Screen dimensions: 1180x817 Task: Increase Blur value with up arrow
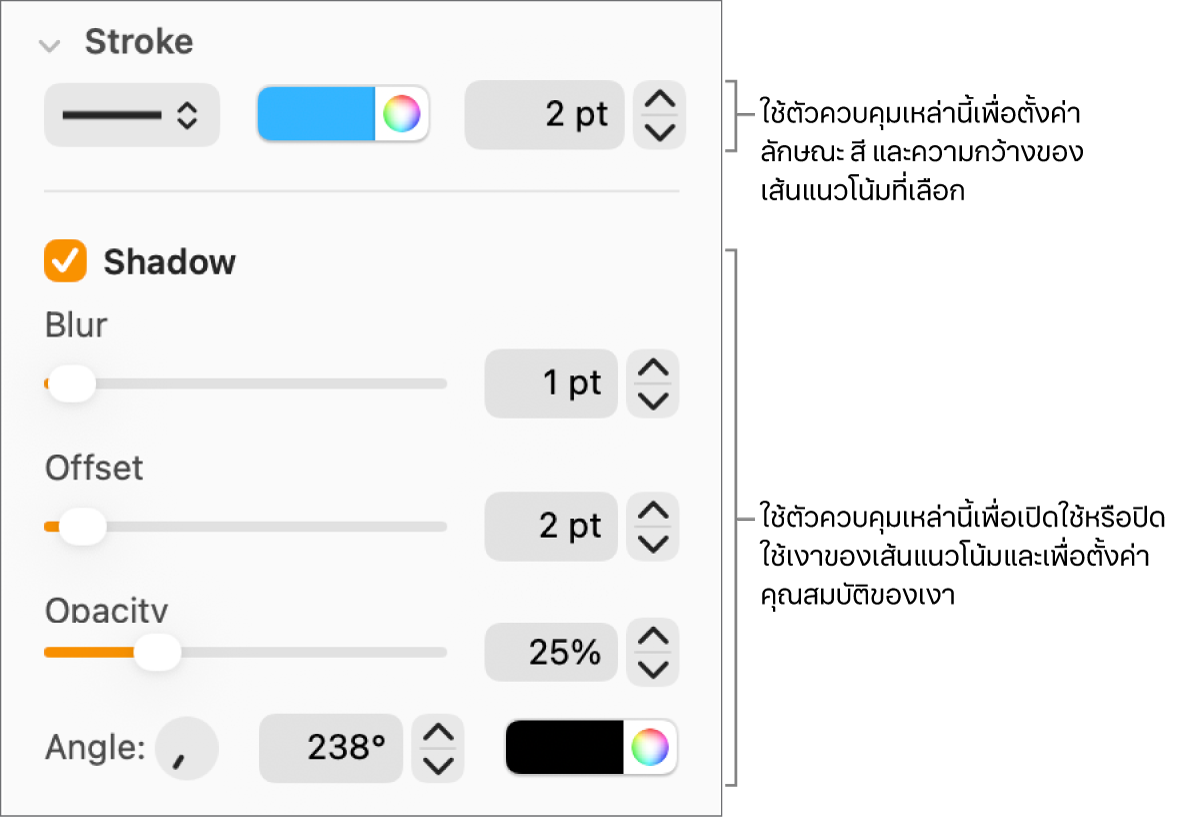(653, 369)
